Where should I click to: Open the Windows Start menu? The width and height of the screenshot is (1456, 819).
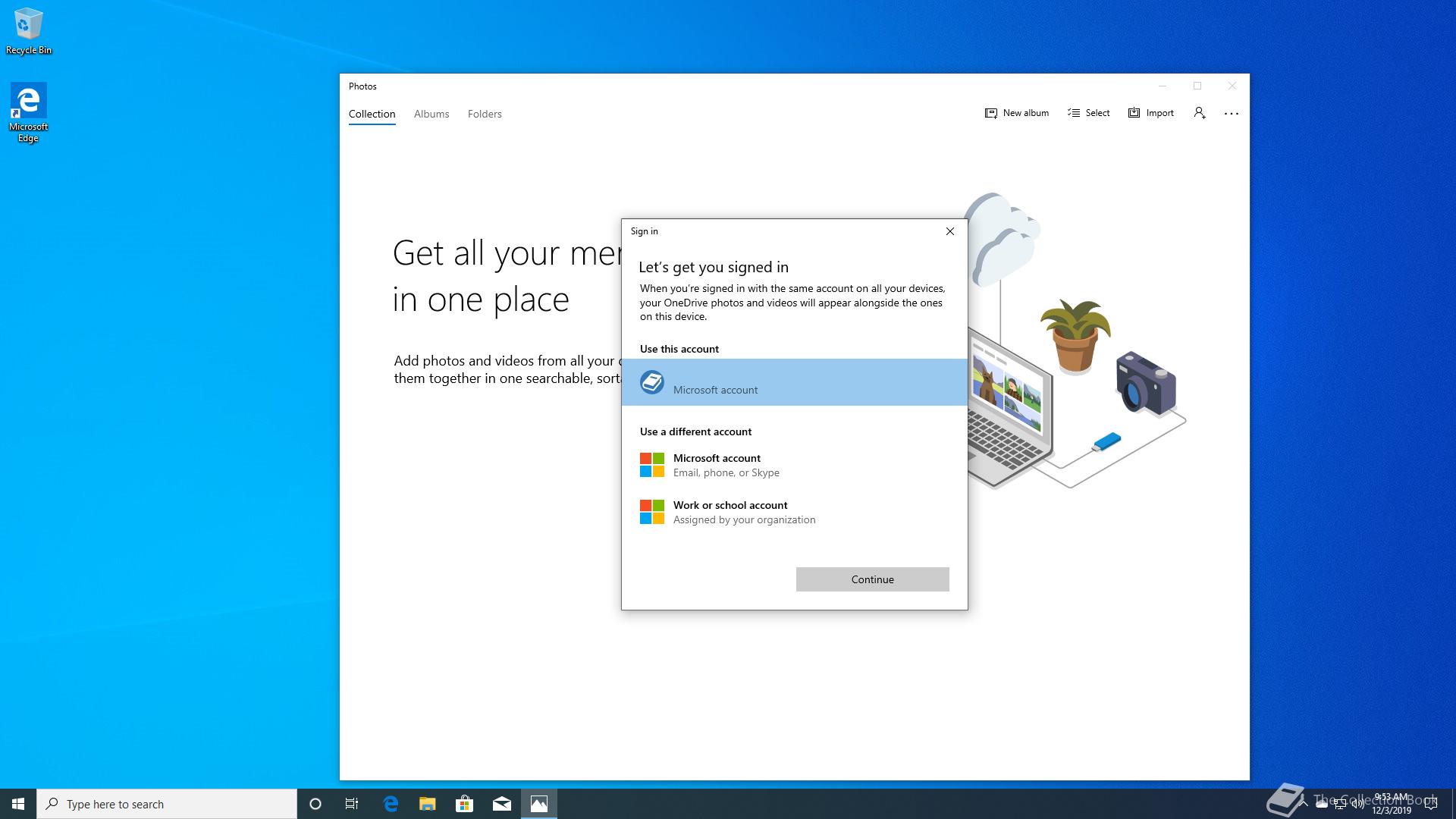pyautogui.click(x=18, y=804)
